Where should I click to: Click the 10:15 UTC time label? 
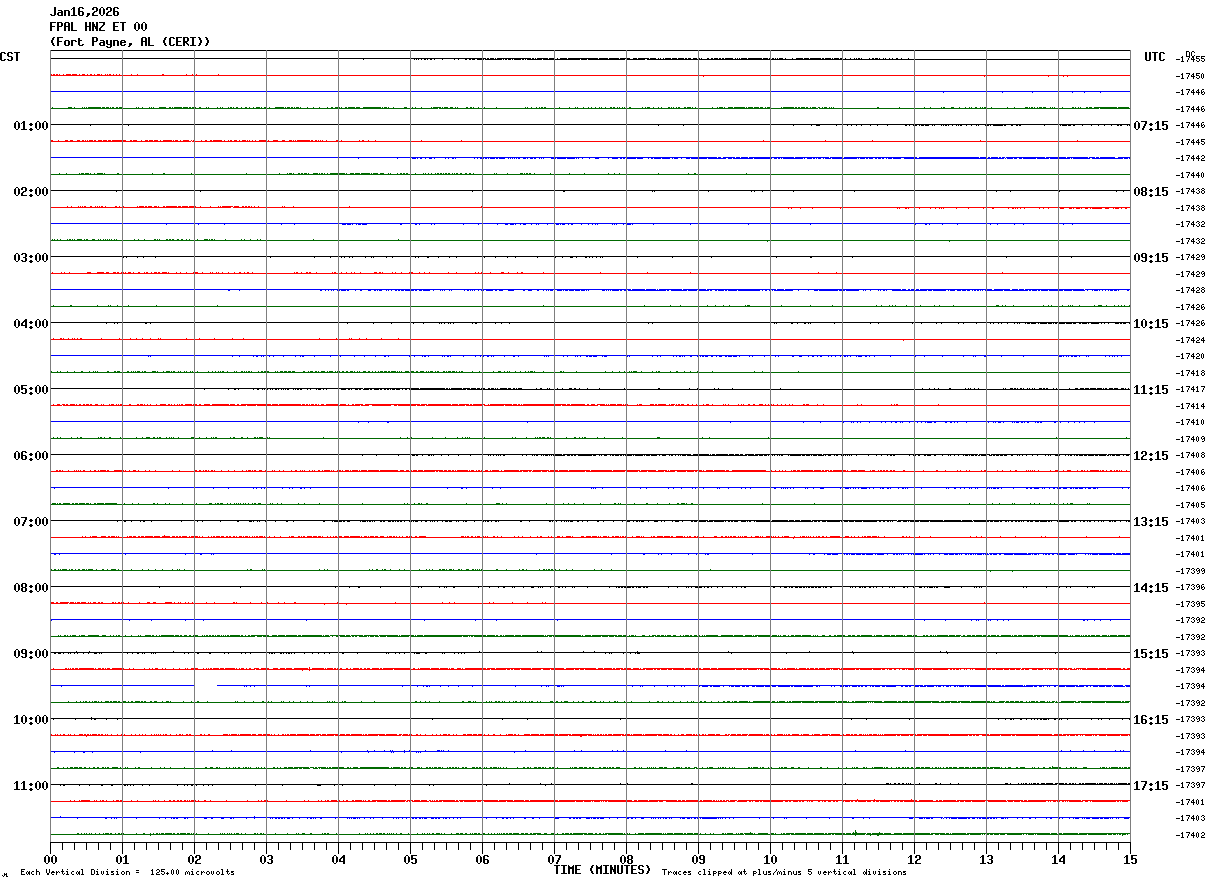click(1151, 323)
